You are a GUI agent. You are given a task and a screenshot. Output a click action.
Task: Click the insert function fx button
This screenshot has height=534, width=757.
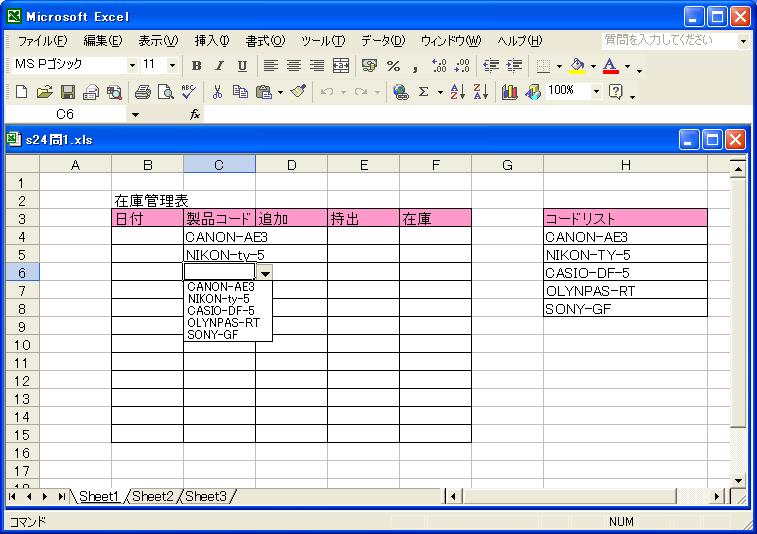[195, 115]
